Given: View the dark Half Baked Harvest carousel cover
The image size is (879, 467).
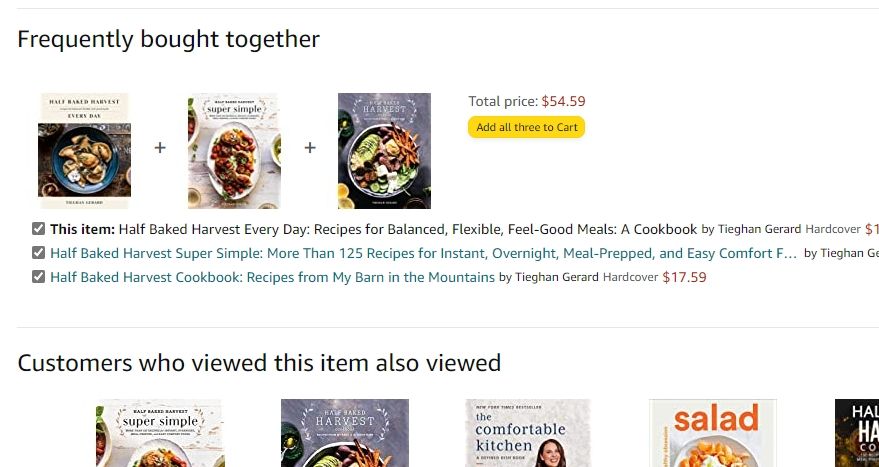Looking at the screenshot, I should 345,433.
